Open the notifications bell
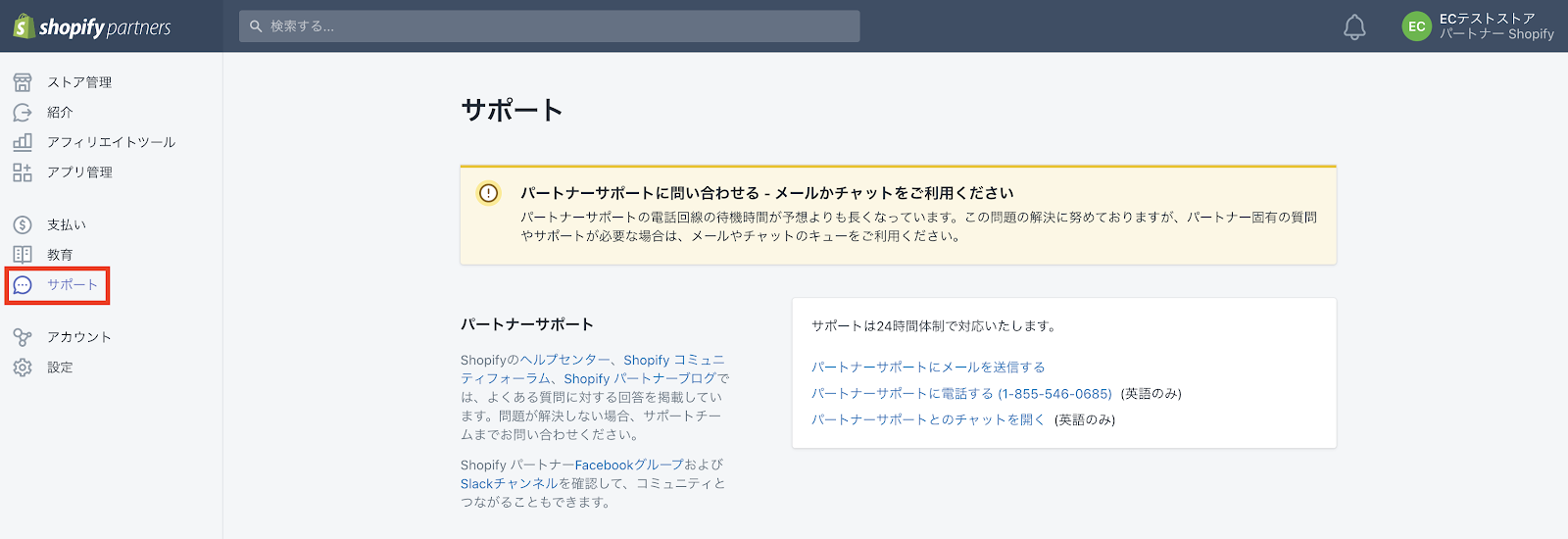 pyautogui.click(x=1354, y=27)
